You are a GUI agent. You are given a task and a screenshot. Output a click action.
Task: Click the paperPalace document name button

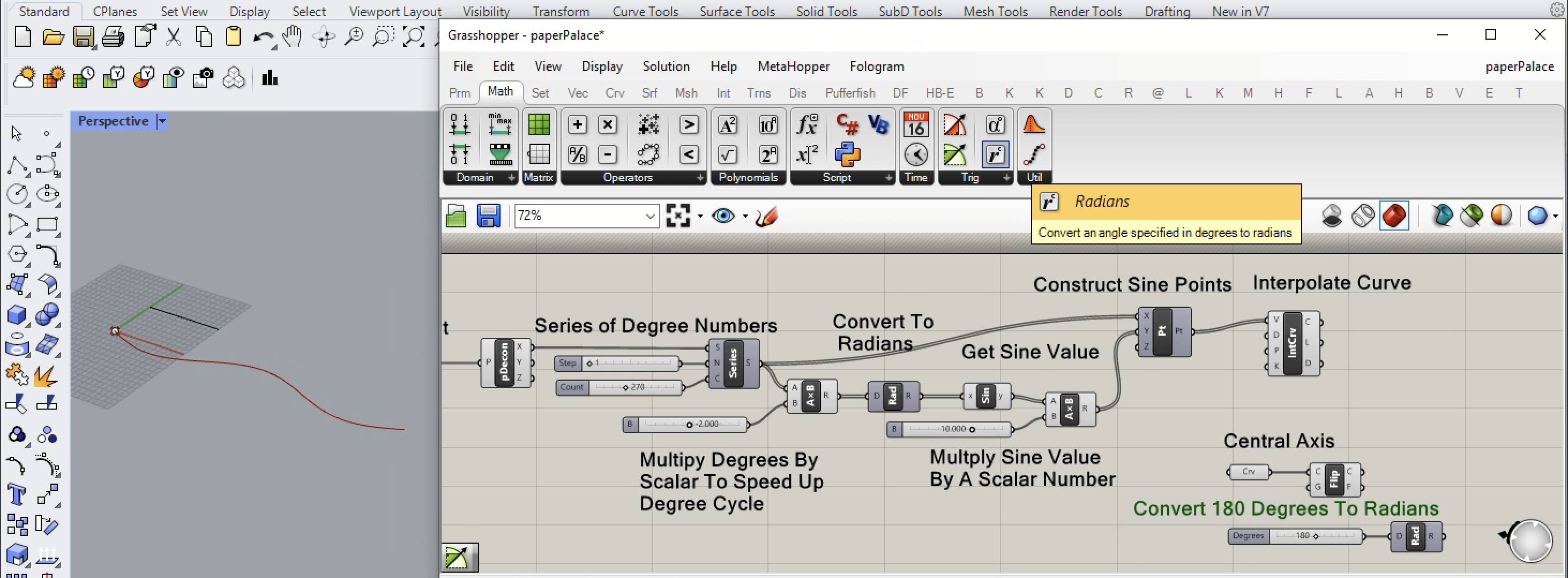1519,66
